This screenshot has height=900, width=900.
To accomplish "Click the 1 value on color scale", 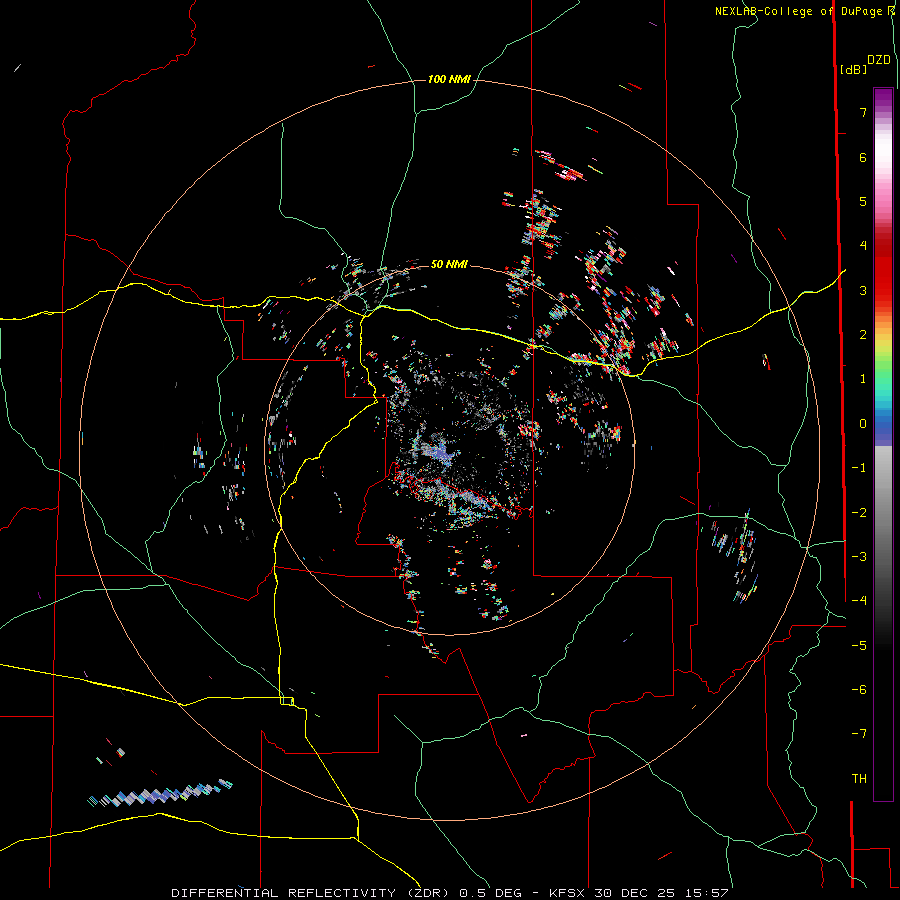I will click(x=863, y=379).
